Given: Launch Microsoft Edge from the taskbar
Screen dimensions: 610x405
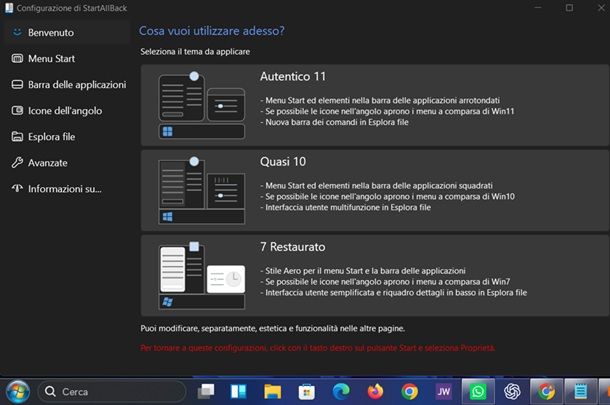Looking at the screenshot, I should (341, 391).
